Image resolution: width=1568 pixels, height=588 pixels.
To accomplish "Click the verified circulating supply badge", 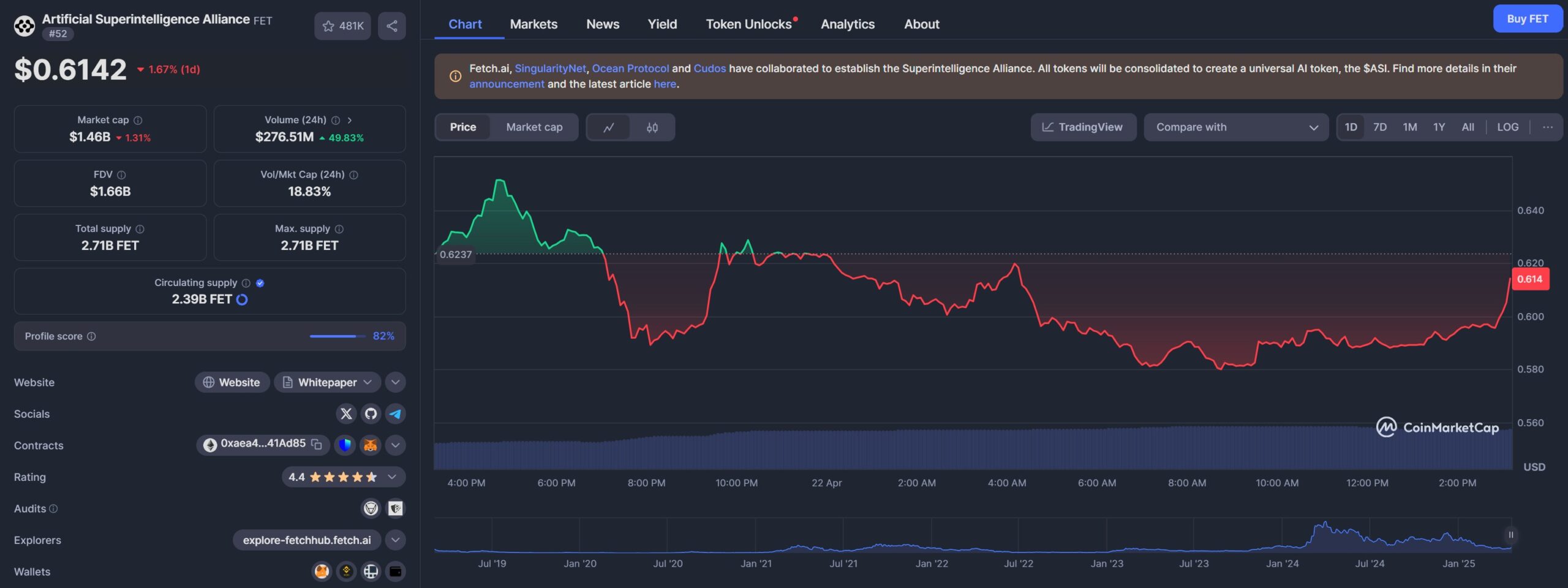I will tap(260, 283).
